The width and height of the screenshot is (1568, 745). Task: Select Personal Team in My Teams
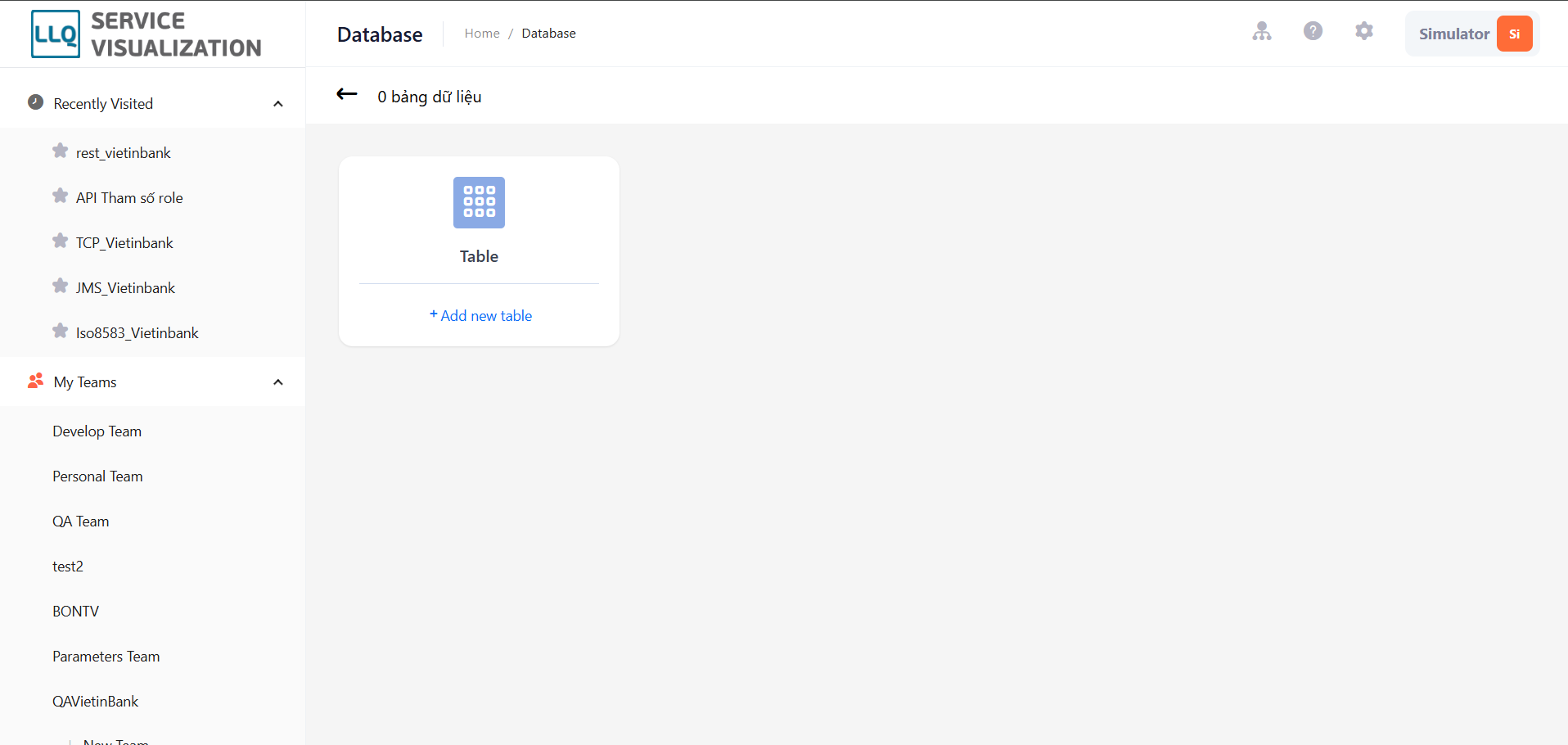(x=97, y=476)
